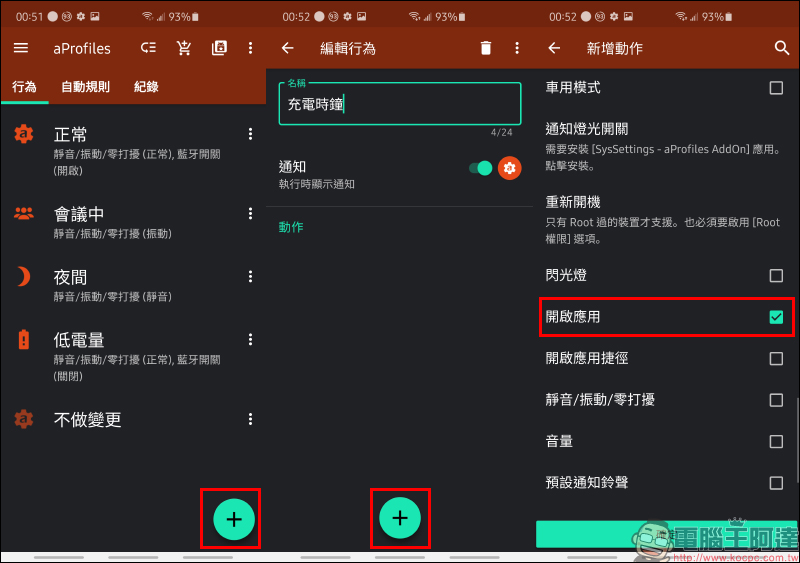Open aProfiles toolbar overflow menu
Image resolution: width=800 pixels, height=563 pixels.
coord(250,48)
